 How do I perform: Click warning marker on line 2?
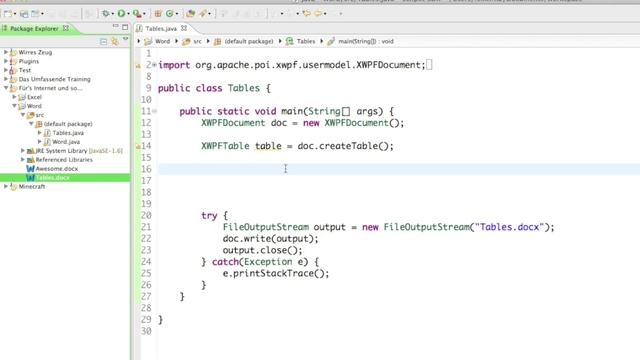click(x=138, y=65)
